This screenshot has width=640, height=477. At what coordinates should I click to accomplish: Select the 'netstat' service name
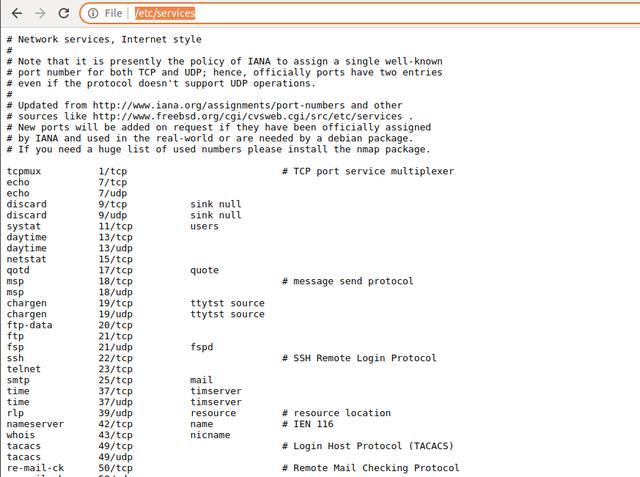(x=27, y=260)
